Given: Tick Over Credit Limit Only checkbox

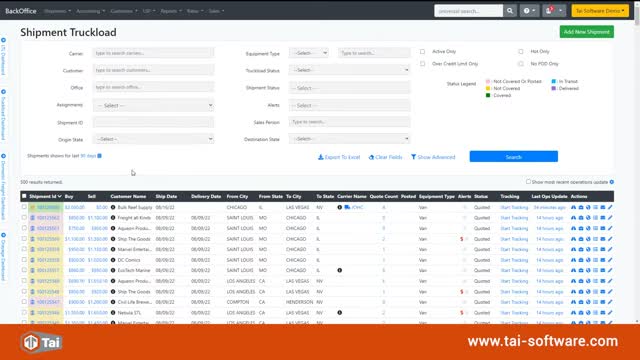Looking at the screenshot, I should 422,64.
